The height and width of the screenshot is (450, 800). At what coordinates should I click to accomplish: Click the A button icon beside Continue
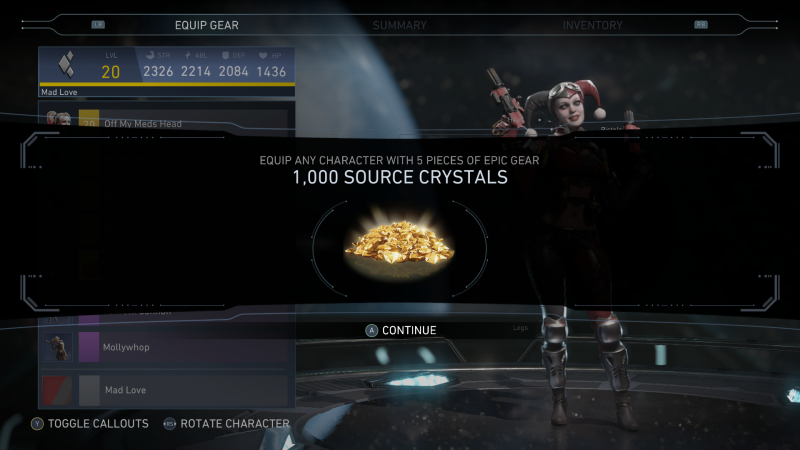(371, 331)
